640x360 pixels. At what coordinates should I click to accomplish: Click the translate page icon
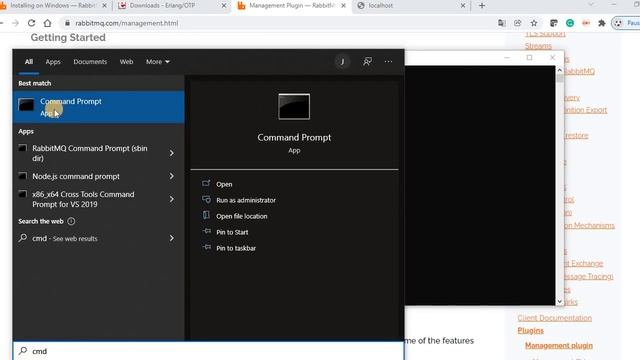coord(502,23)
